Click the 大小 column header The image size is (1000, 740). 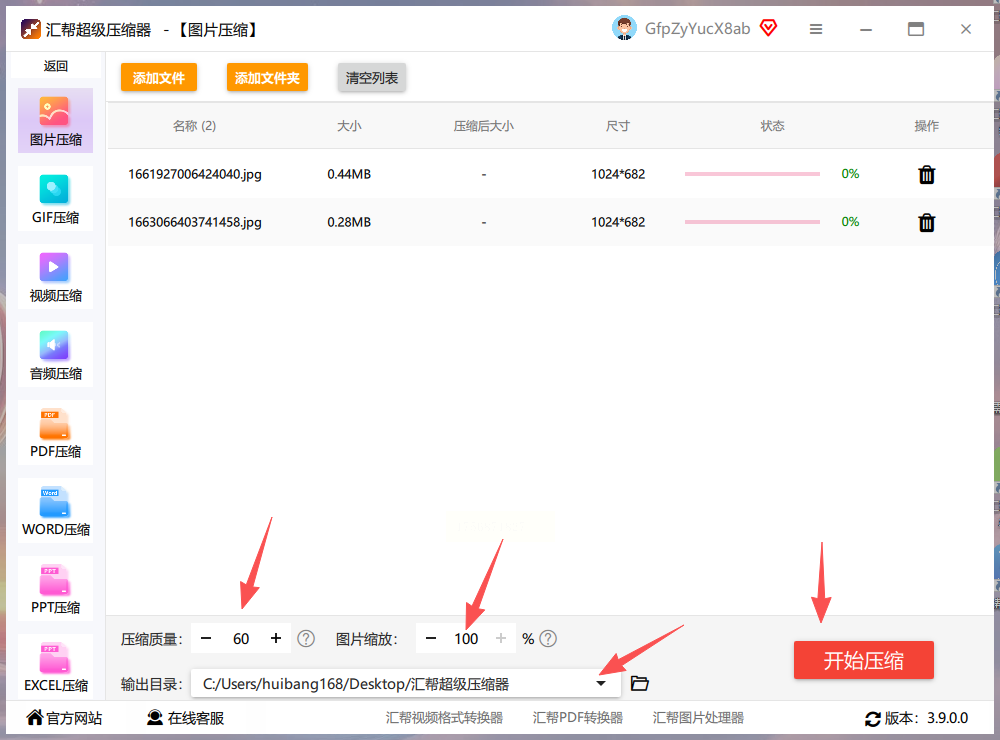point(349,126)
